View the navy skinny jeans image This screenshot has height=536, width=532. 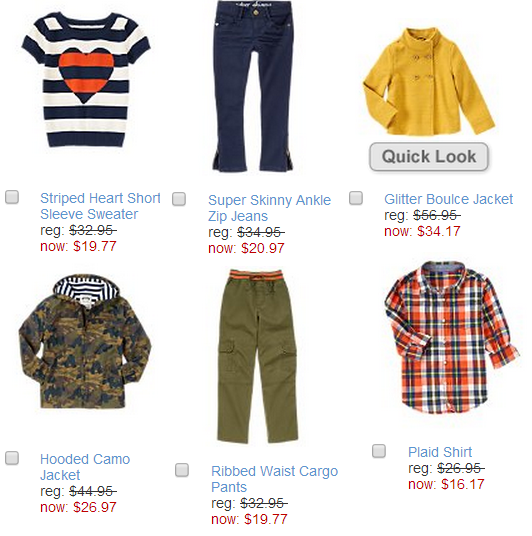coord(253,86)
